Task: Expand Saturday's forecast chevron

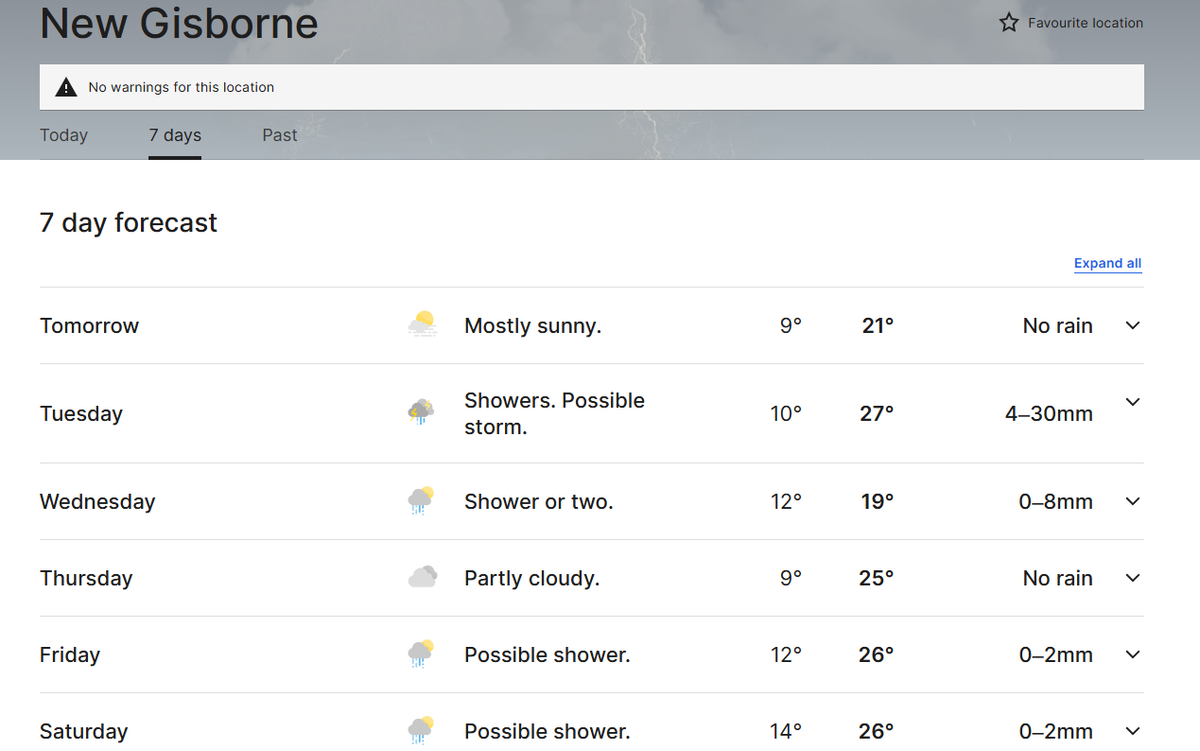Action: tap(1132, 731)
